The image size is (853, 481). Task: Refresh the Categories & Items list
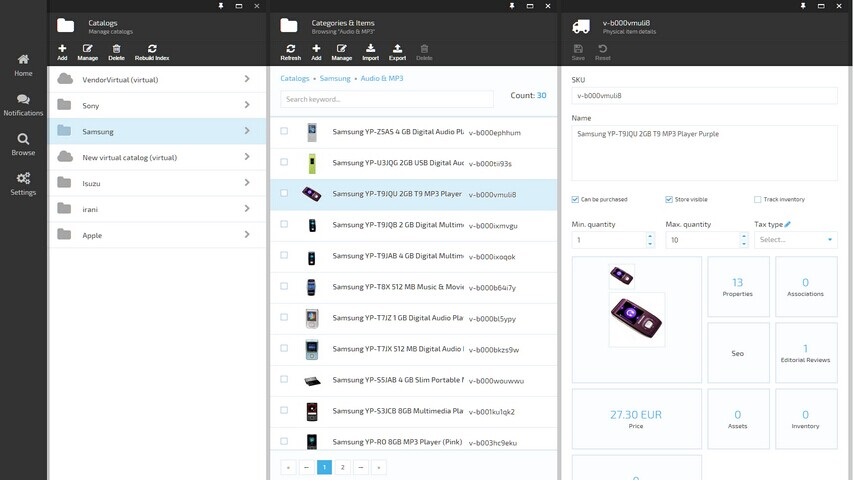(x=290, y=52)
